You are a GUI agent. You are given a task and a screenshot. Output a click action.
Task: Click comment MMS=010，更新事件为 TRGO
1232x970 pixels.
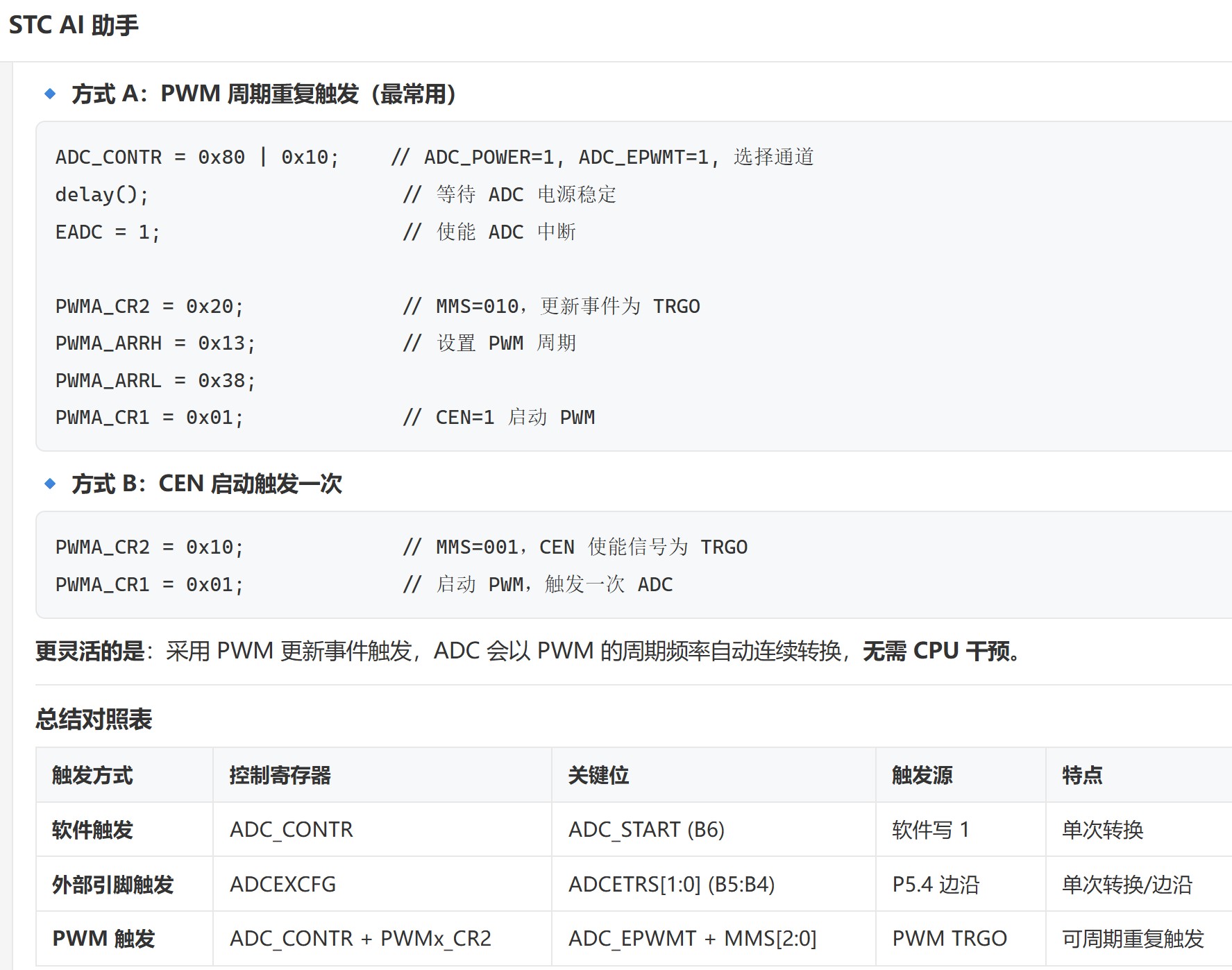[552, 306]
